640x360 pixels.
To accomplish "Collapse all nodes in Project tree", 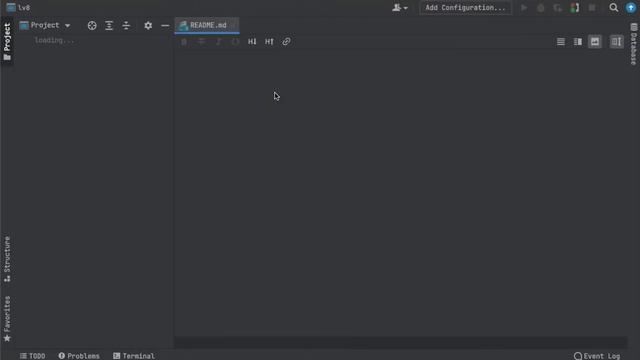I will pyautogui.click(x=126, y=25).
